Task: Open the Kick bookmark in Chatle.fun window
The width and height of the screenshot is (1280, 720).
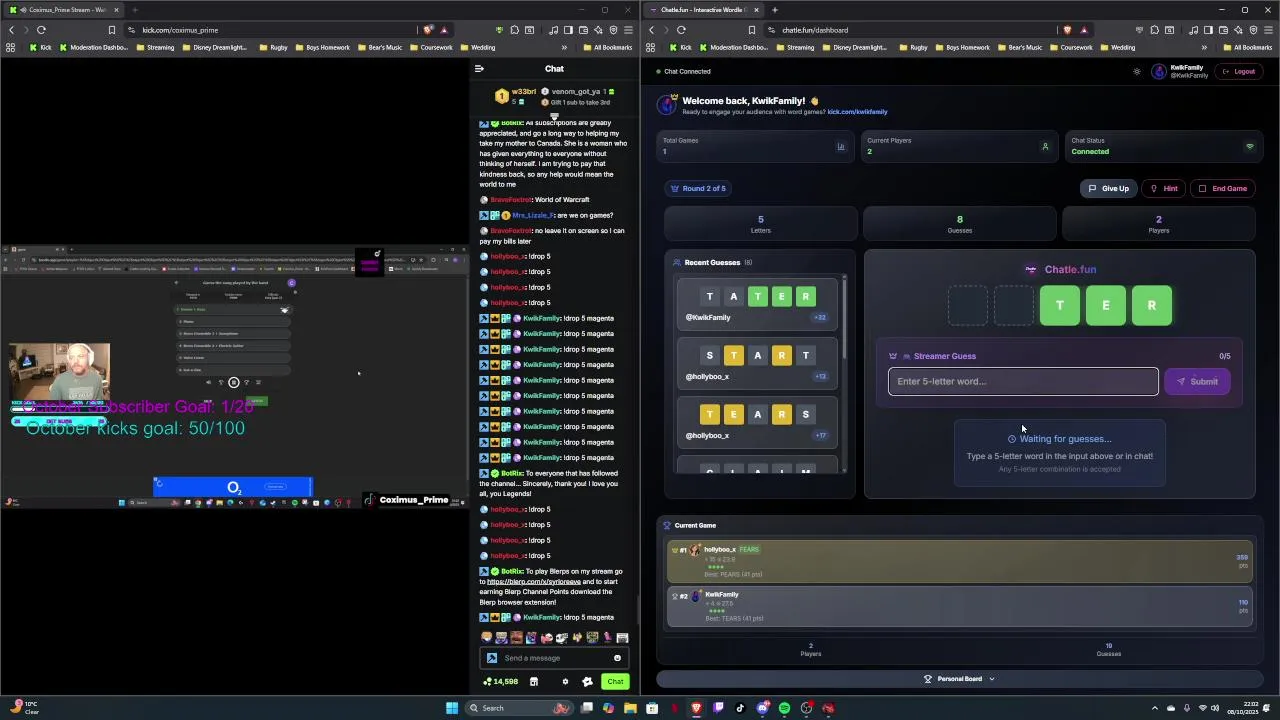Action: (x=681, y=48)
